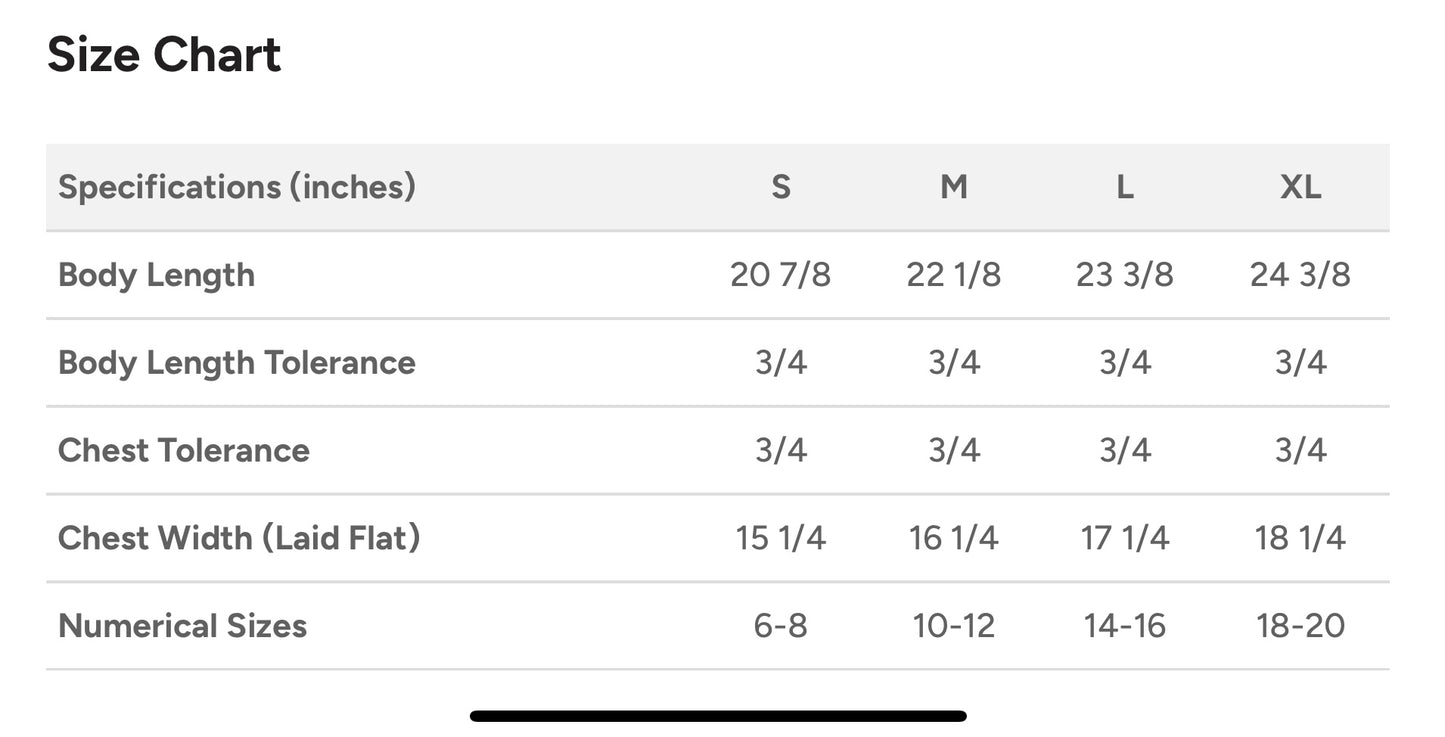The image size is (1445, 737).
Task: Click the Body Length row label
Action: [157, 275]
